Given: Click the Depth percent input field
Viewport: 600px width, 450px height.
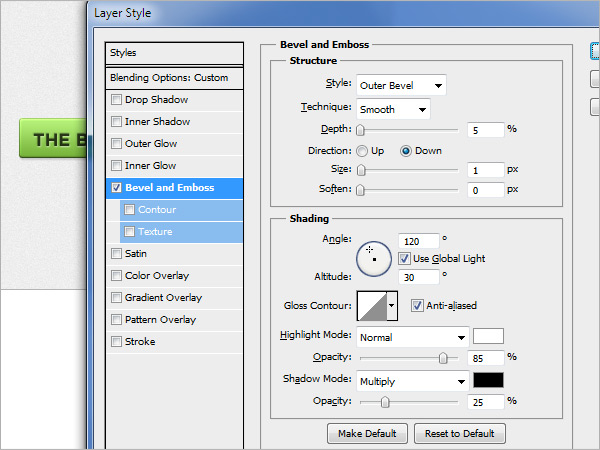Looking at the screenshot, I should [486, 130].
